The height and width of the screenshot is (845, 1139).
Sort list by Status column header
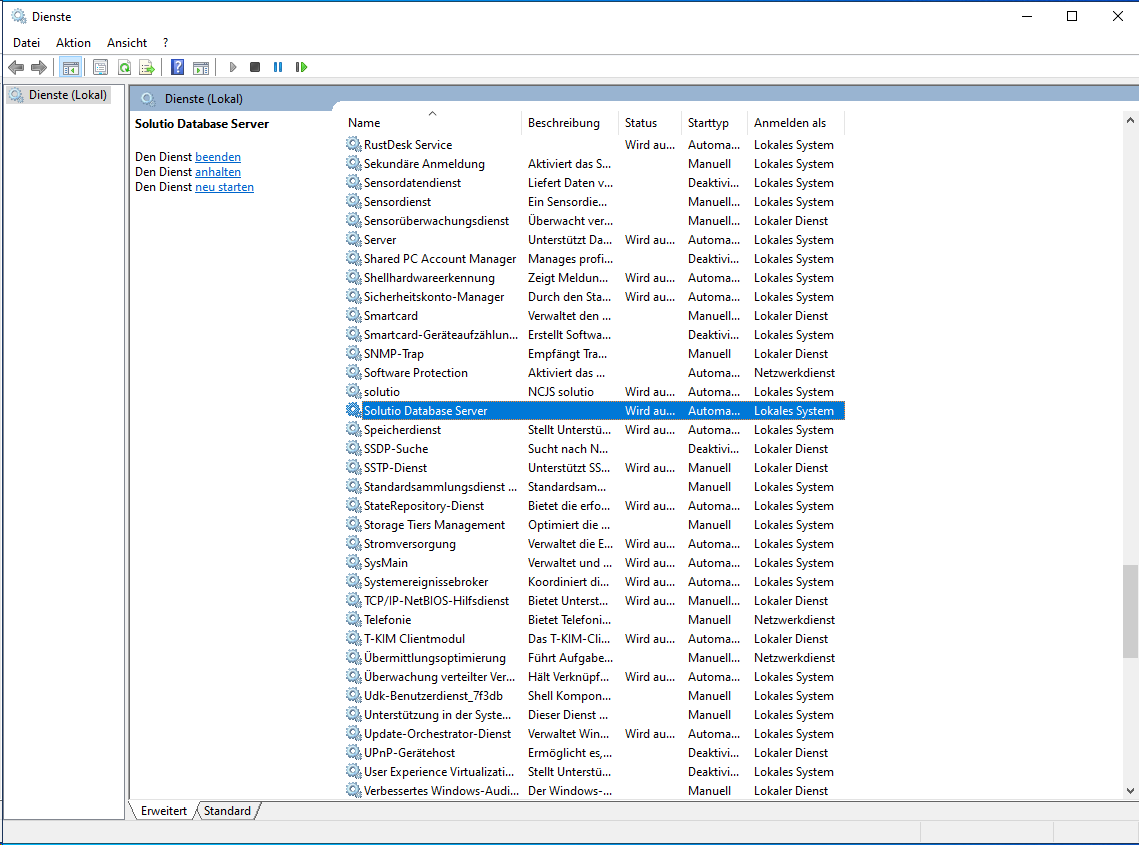point(641,123)
